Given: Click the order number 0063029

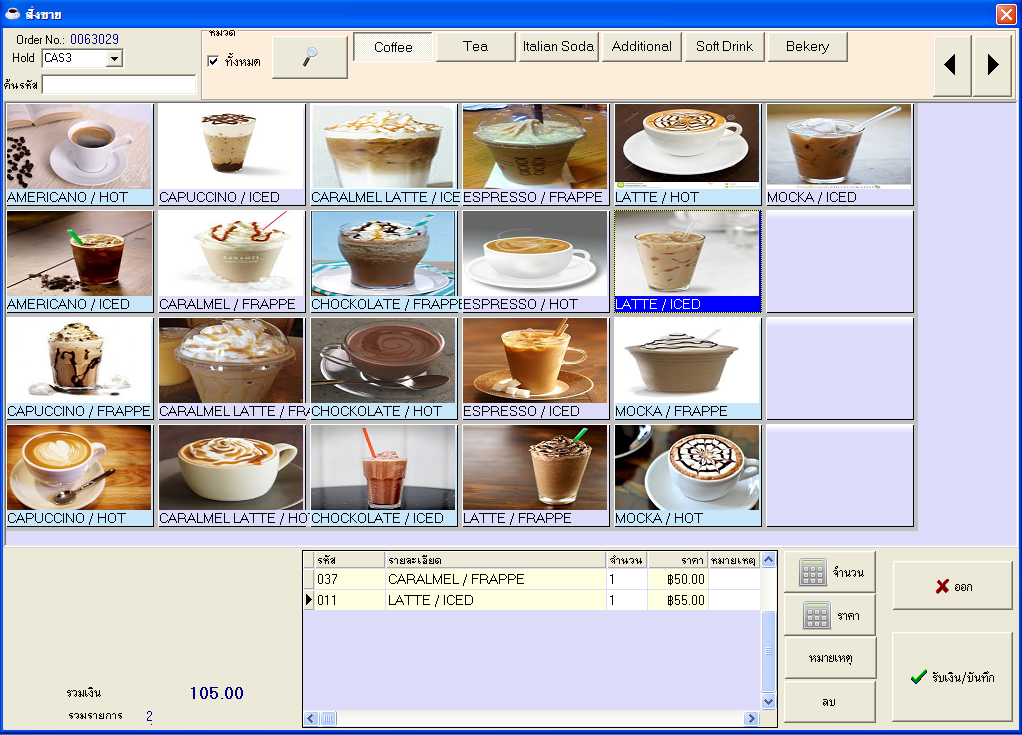Looking at the screenshot, I should click(x=95, y=39).
